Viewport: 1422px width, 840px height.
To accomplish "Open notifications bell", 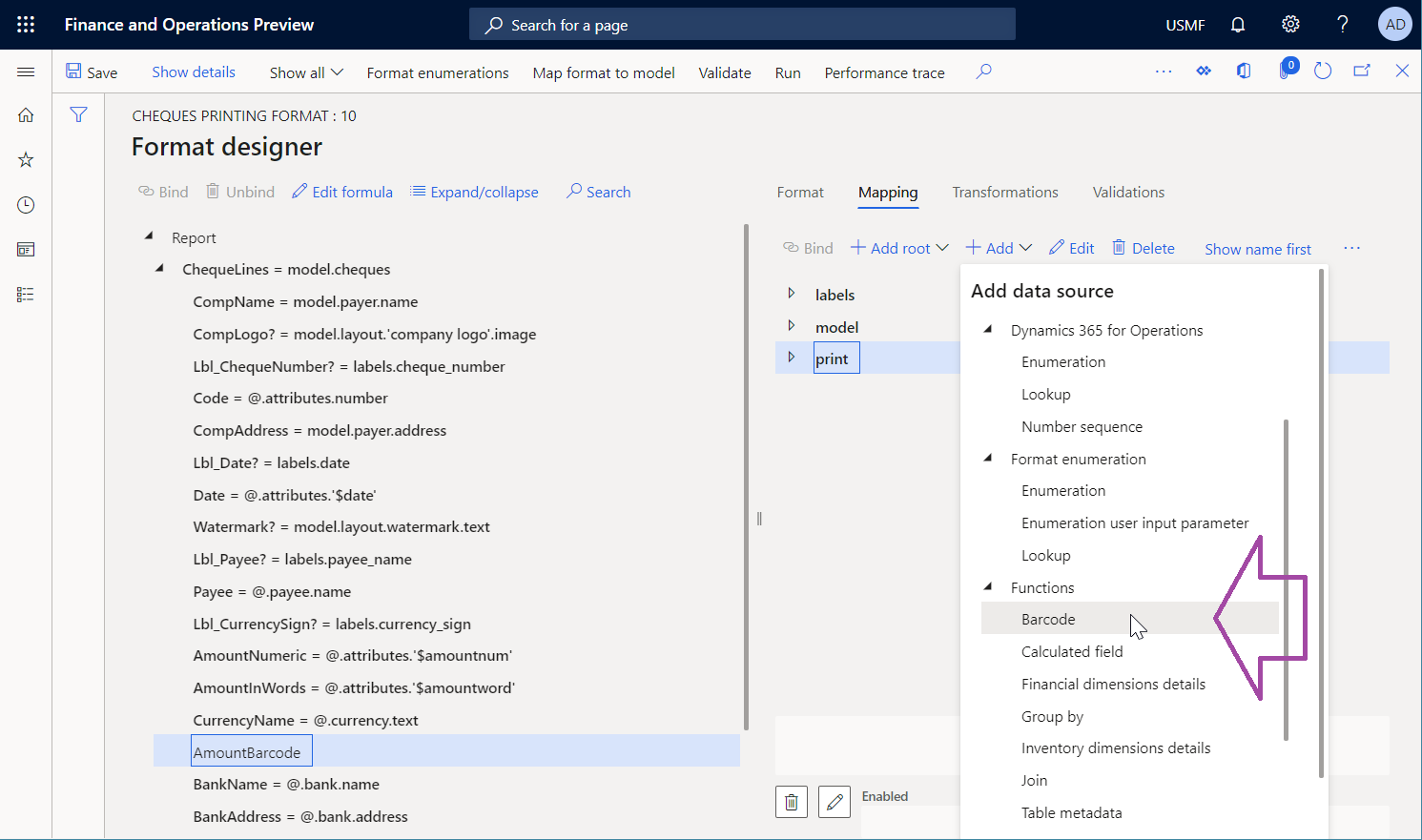I will pos(1238,25).
